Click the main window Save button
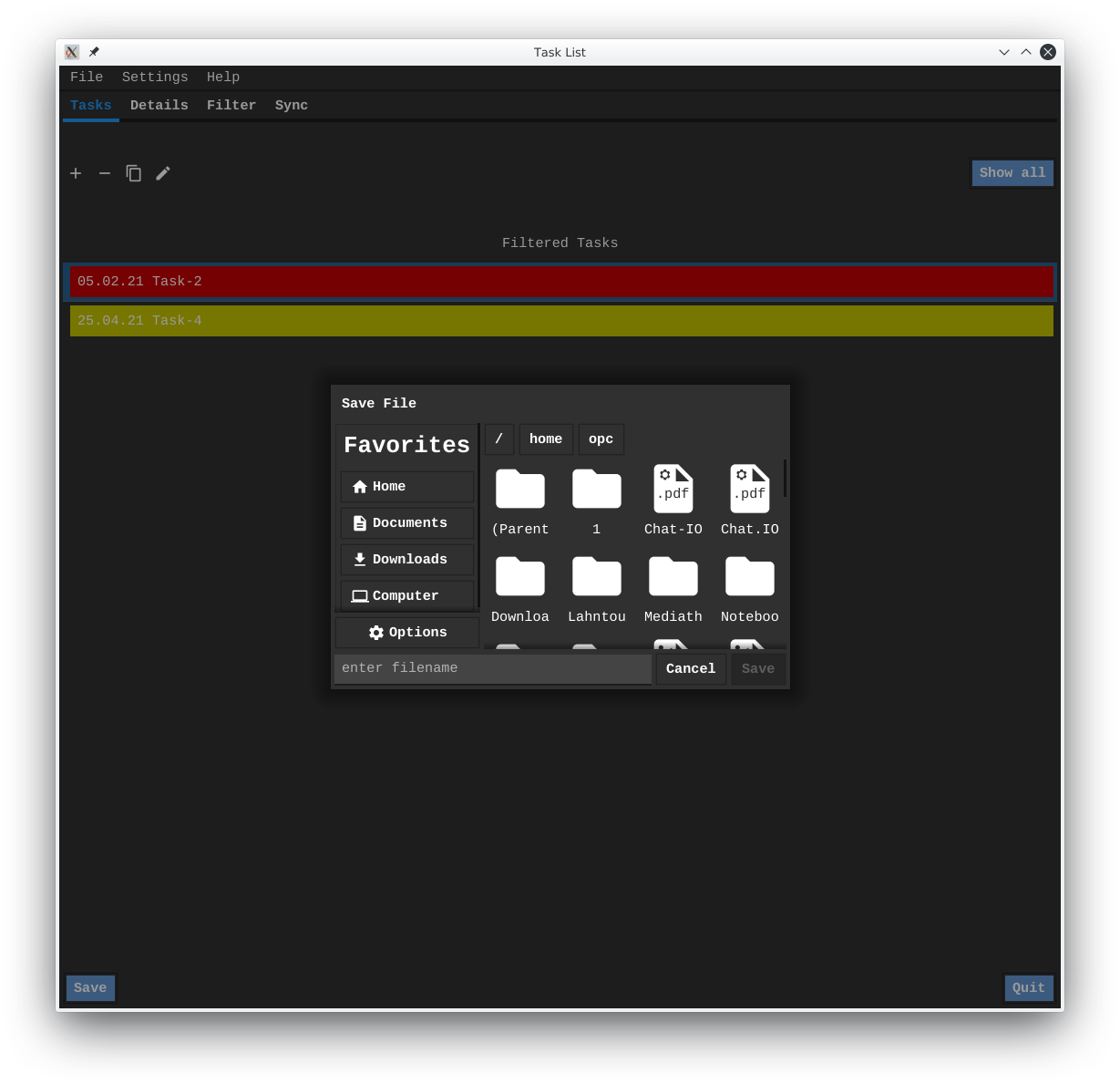Viewport: 1120px width, 1084px height. coord(90,988)
